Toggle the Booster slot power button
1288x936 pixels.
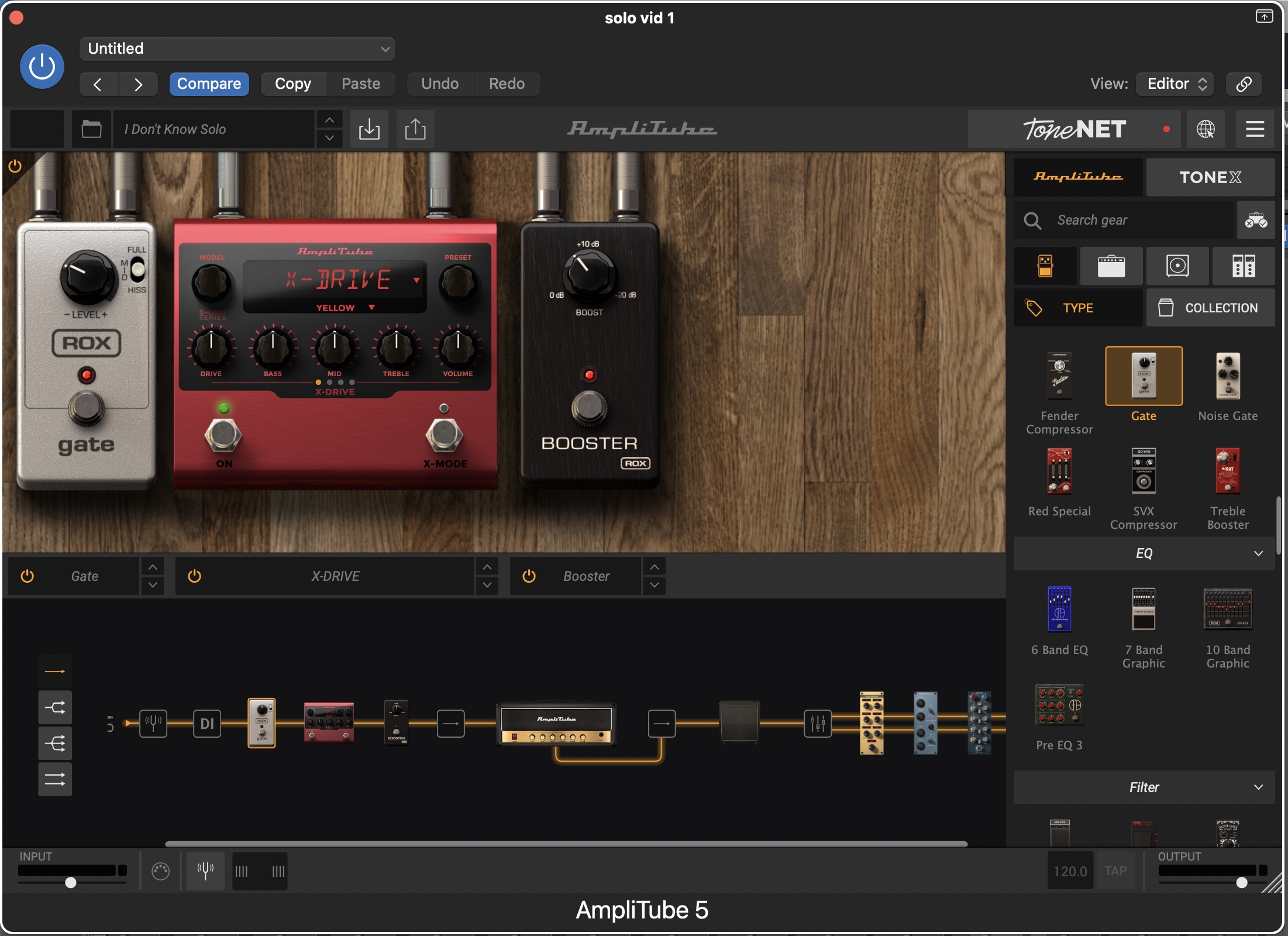tap(529, 576)
